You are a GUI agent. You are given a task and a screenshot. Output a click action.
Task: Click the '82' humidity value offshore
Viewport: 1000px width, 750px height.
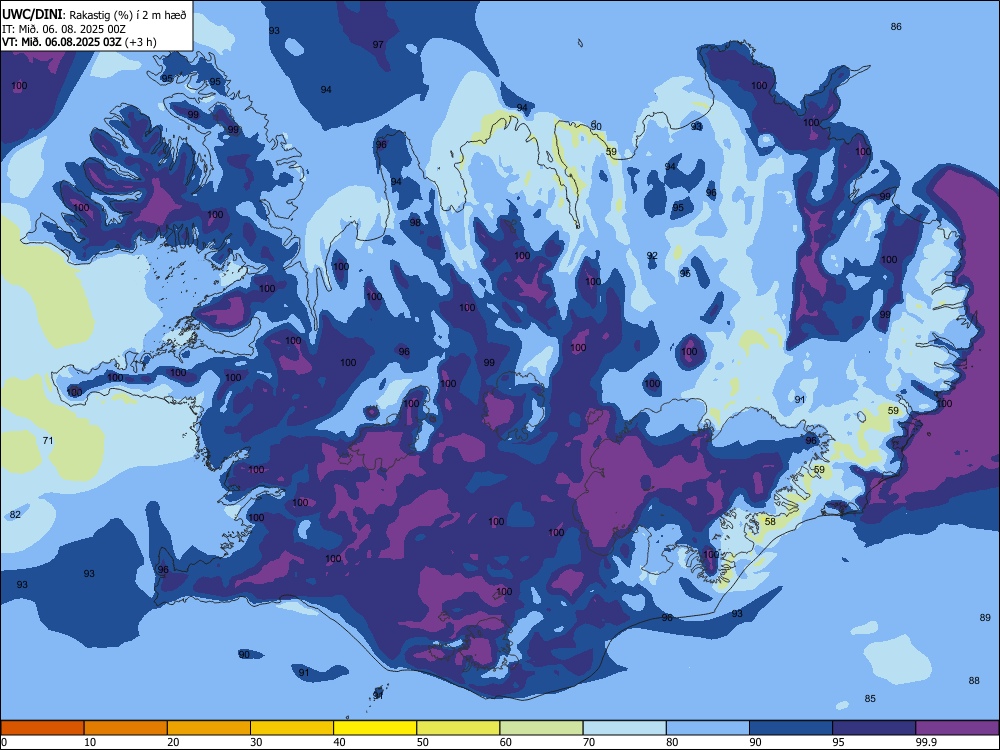(15, 515)
